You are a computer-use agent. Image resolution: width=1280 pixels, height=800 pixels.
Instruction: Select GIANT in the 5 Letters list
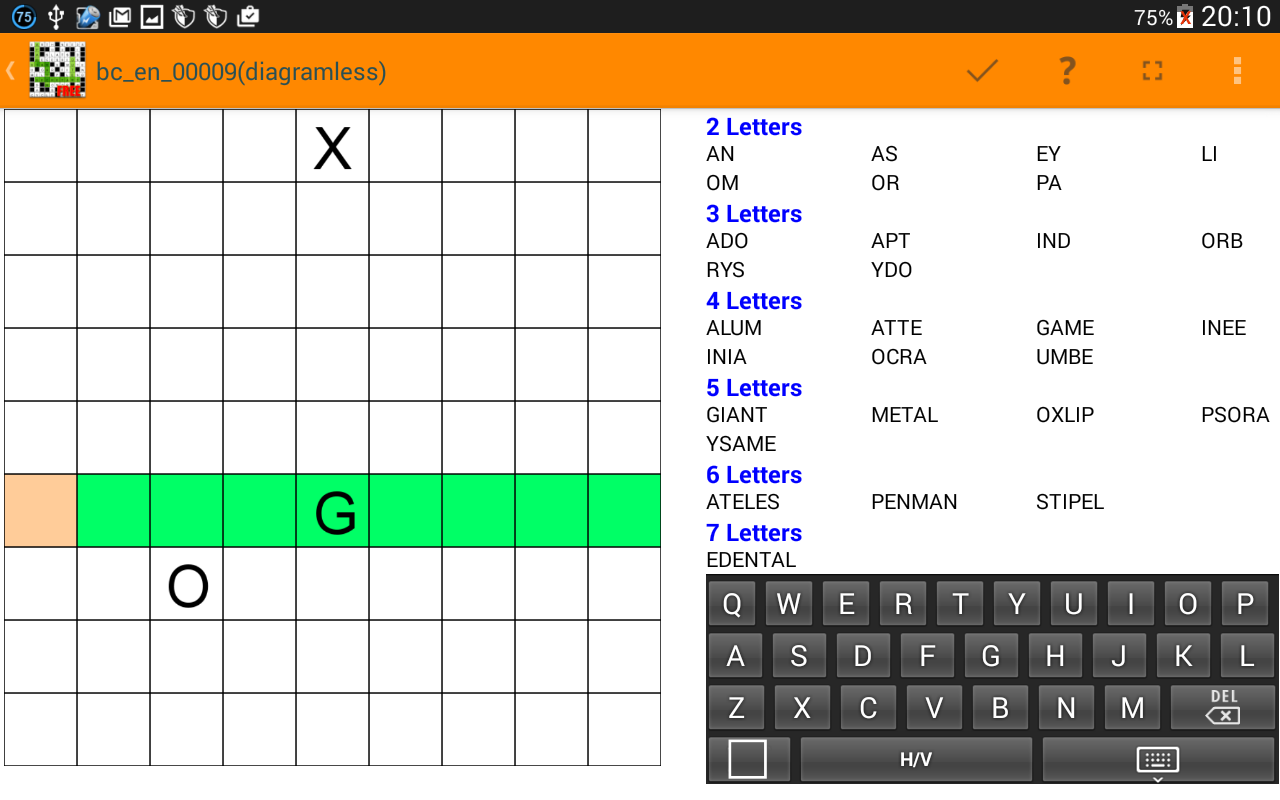739,414
